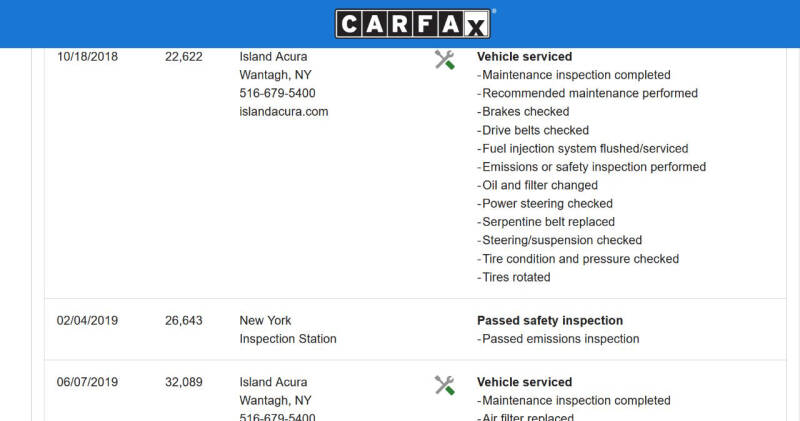Click wrench service icon for 10/18/2018 record
The width and height of the screenshot is (800, 421).
coord(444,60)
